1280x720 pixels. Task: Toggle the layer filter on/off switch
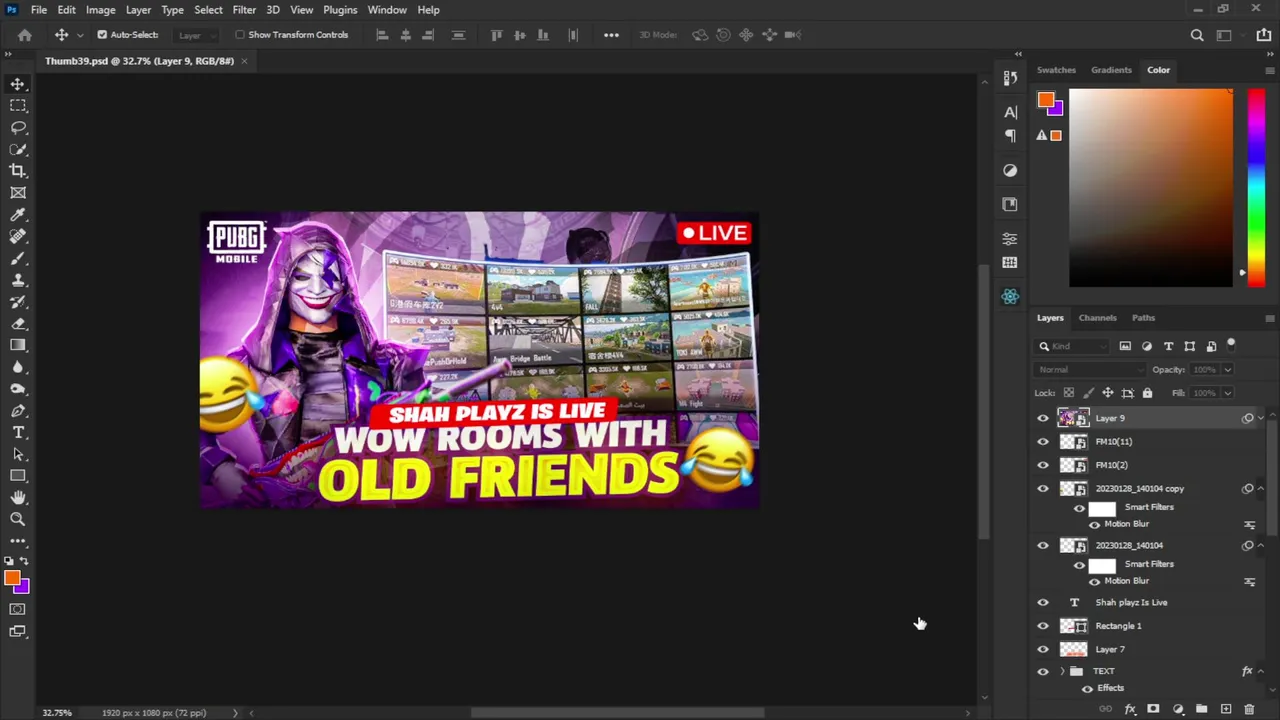[1231, 345]
